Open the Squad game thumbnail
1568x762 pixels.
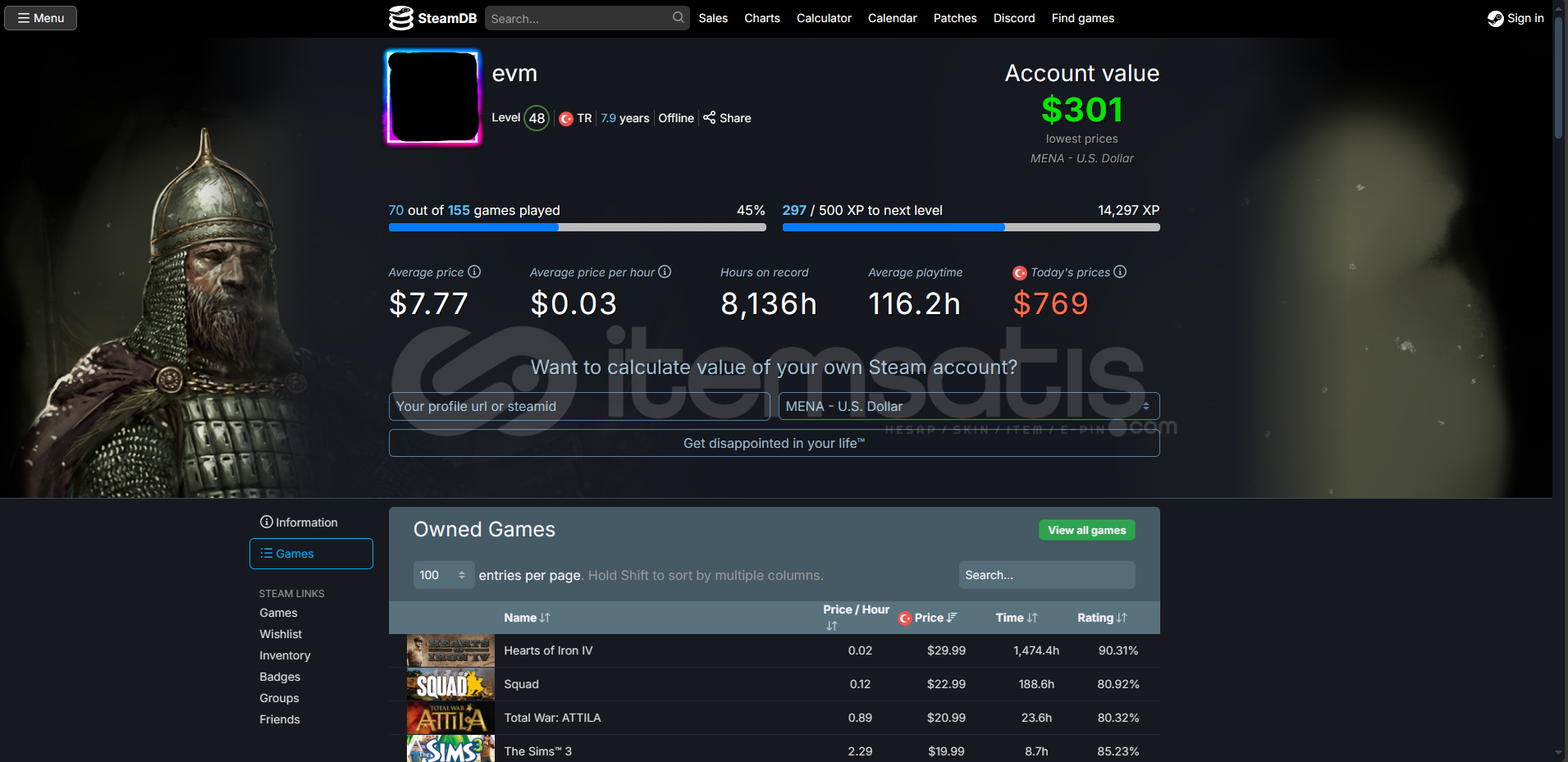450,684
